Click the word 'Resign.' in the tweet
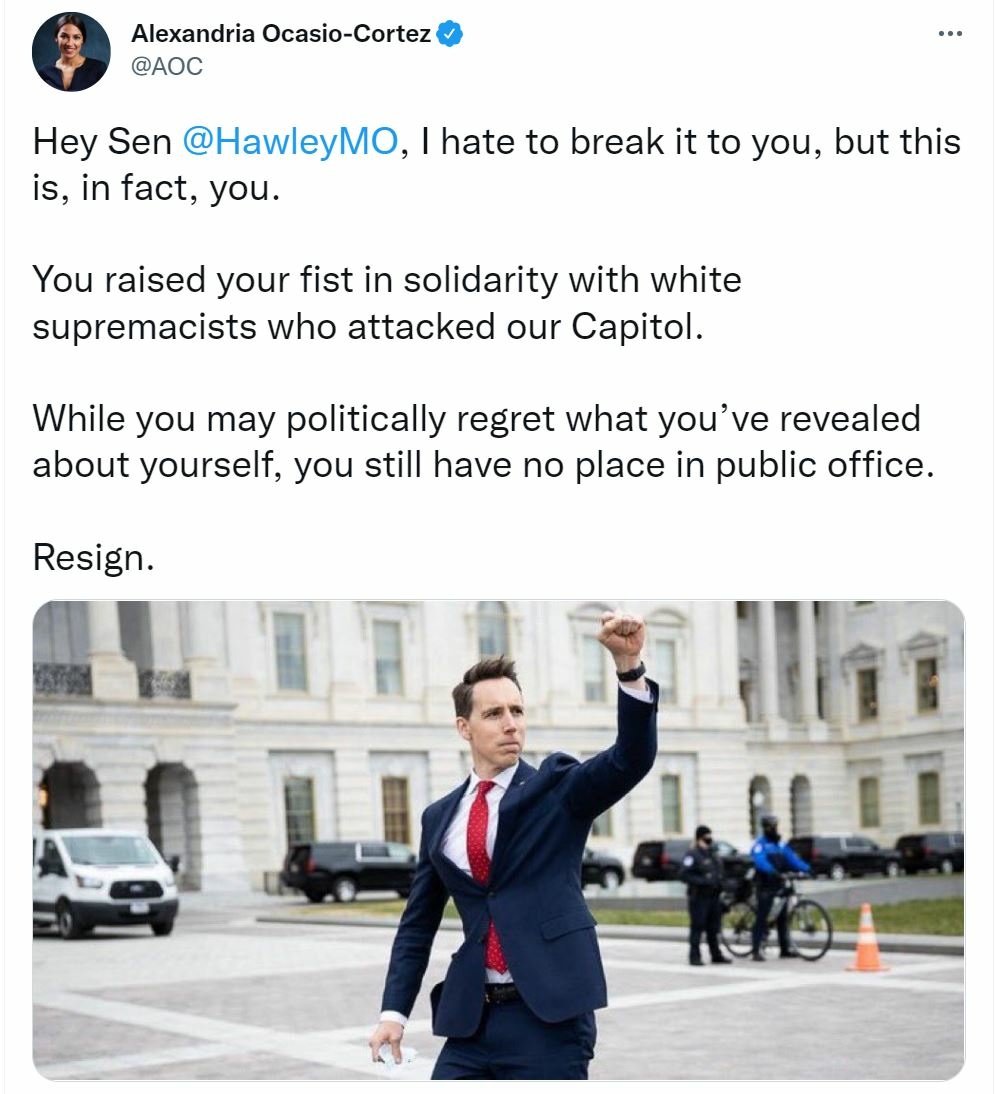Image resolution: width=995 pixels, height=1094 pixels. point(93,558)
